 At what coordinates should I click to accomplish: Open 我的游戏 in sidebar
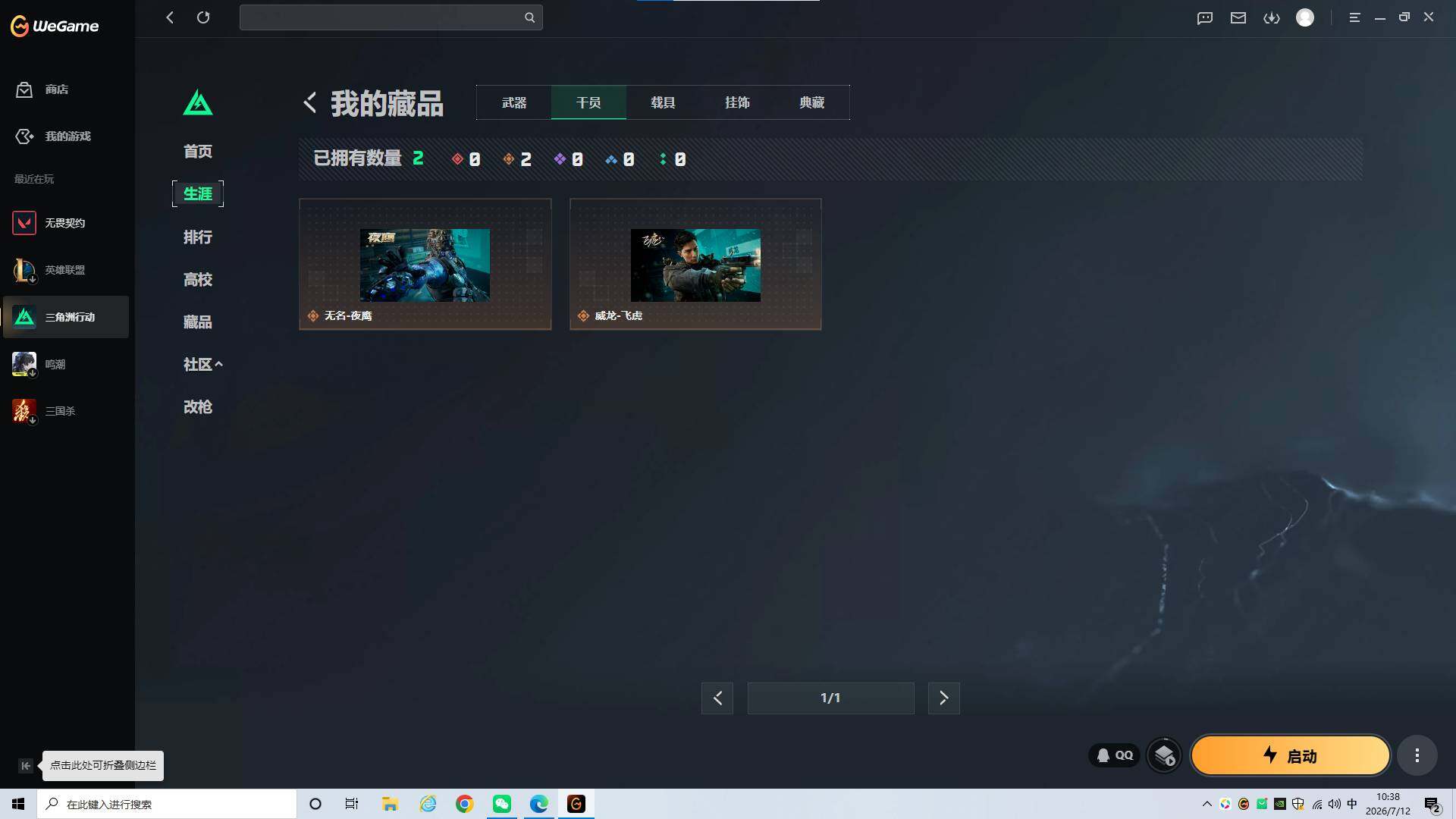[x=53, y=136]
